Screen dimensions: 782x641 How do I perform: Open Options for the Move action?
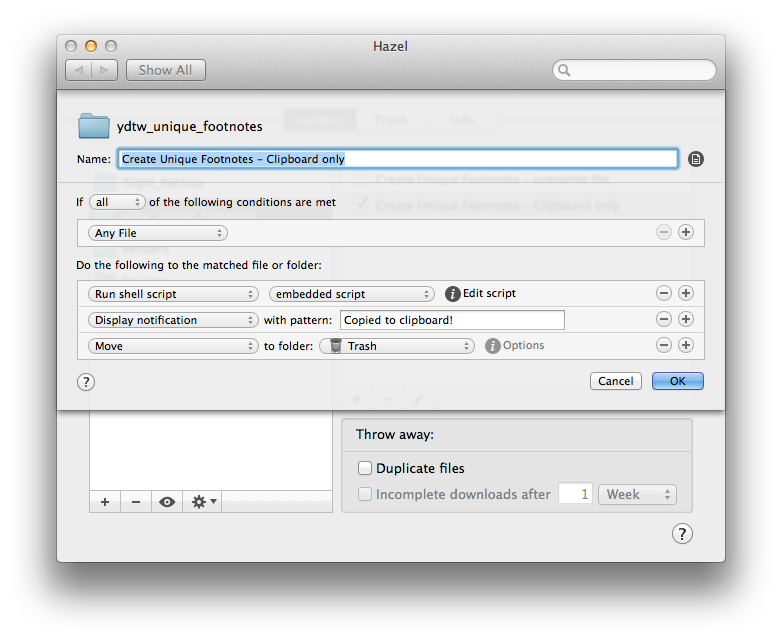(492, 346)
